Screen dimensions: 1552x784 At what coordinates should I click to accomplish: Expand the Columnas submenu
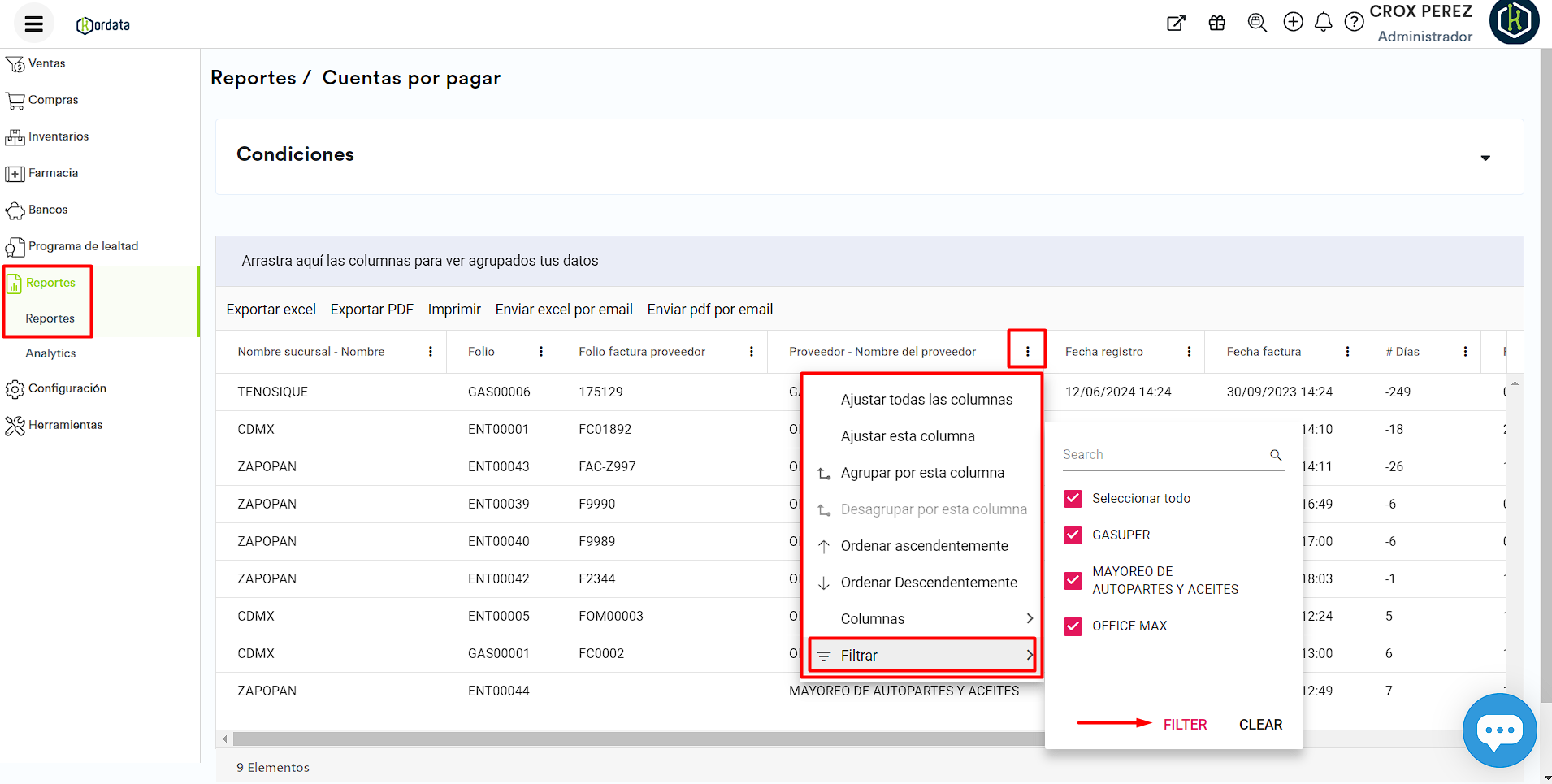pos(926,618)
